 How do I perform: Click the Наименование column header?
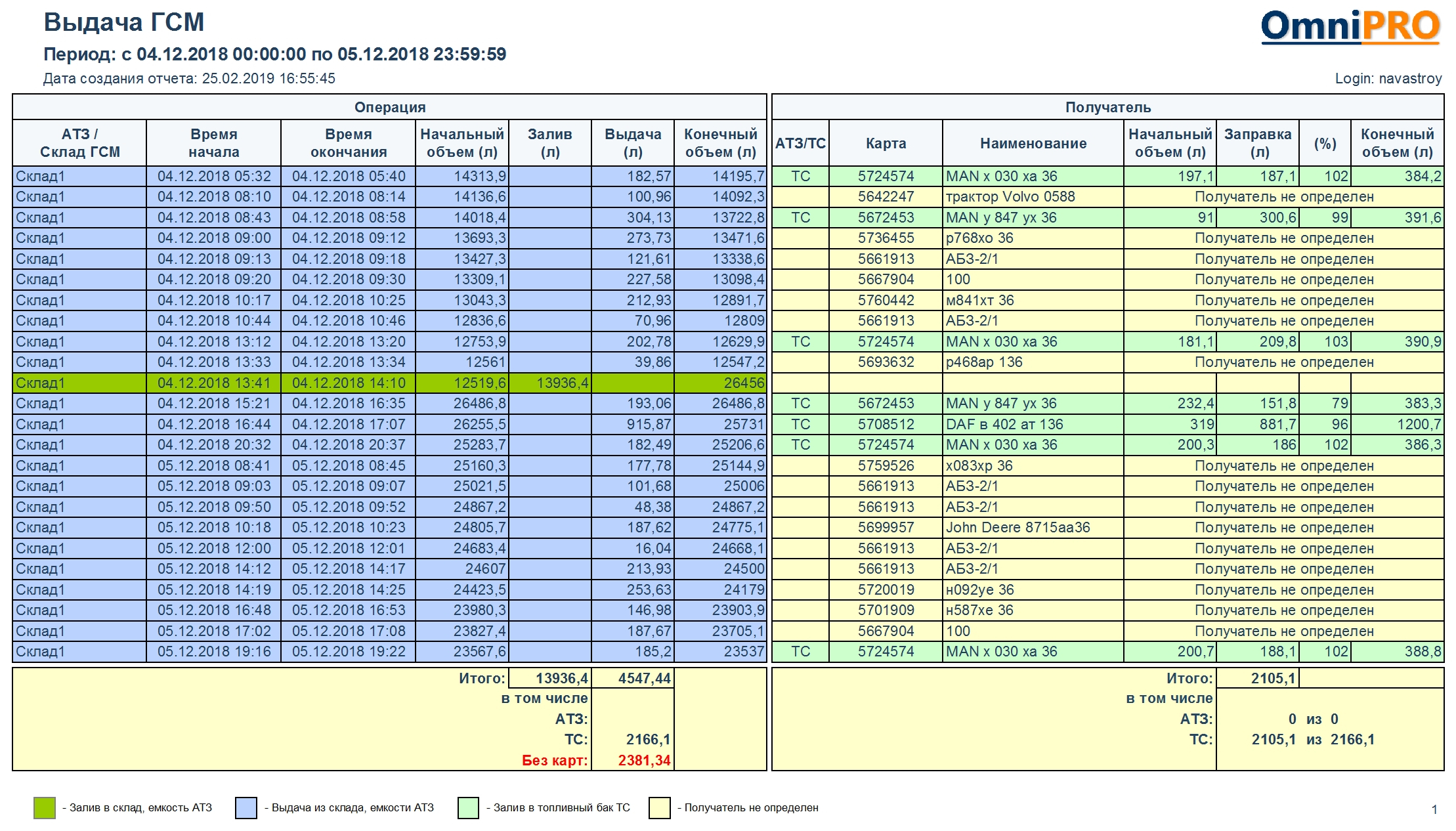pos(1033,143)
